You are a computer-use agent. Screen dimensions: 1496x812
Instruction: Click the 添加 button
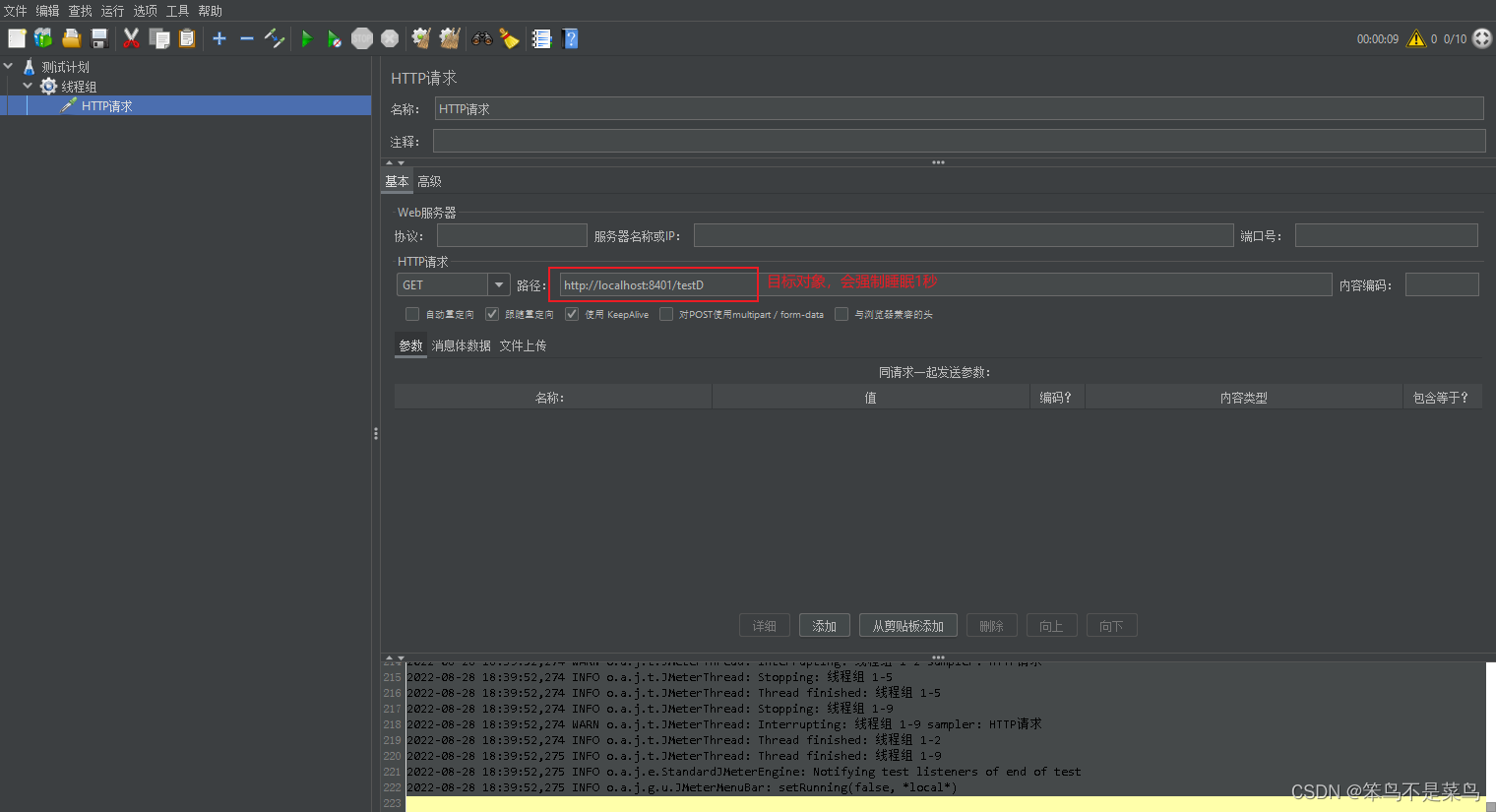825,626
